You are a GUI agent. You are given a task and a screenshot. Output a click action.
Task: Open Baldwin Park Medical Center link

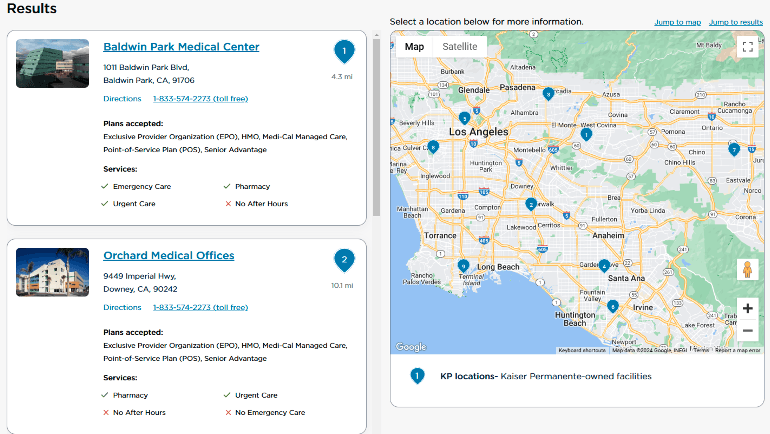pyautogui.click(x=181, y=47)
